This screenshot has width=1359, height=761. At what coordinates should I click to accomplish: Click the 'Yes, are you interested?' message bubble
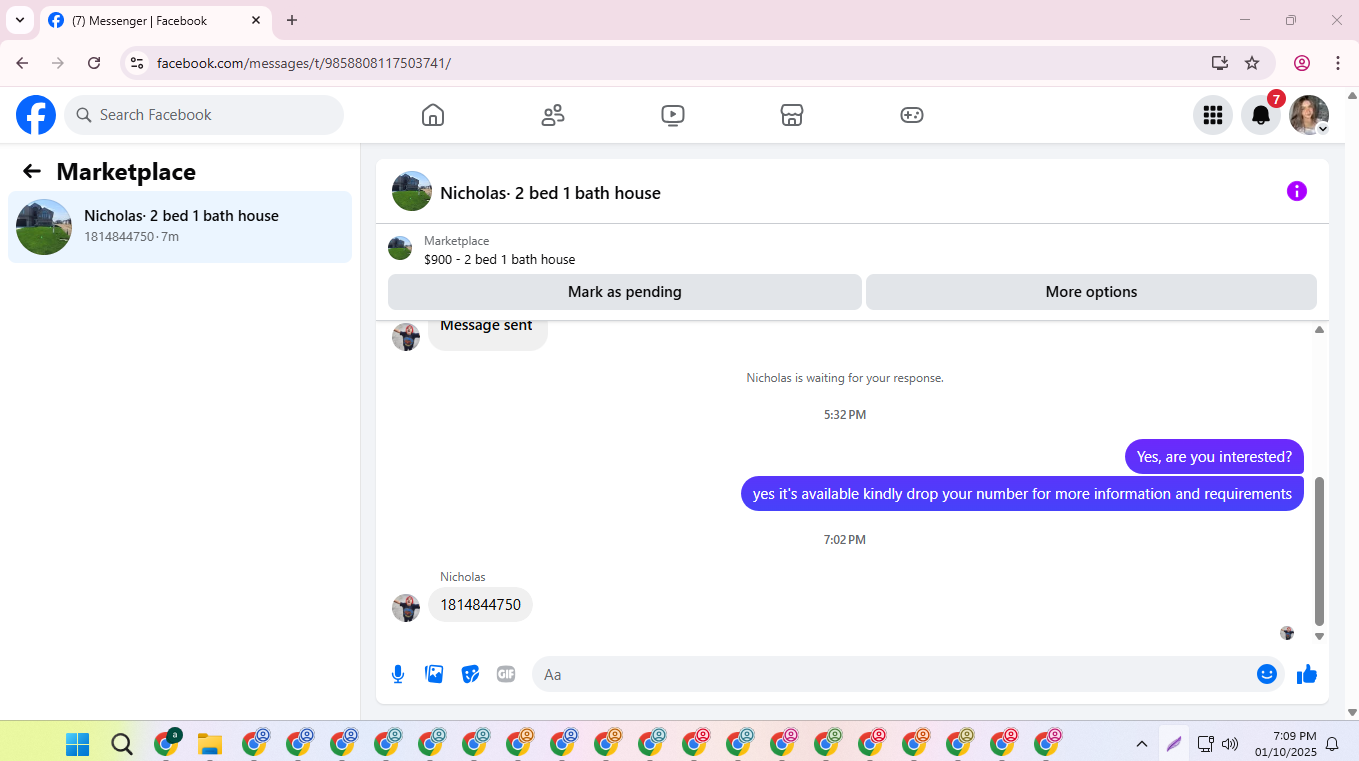point(1214,457)
